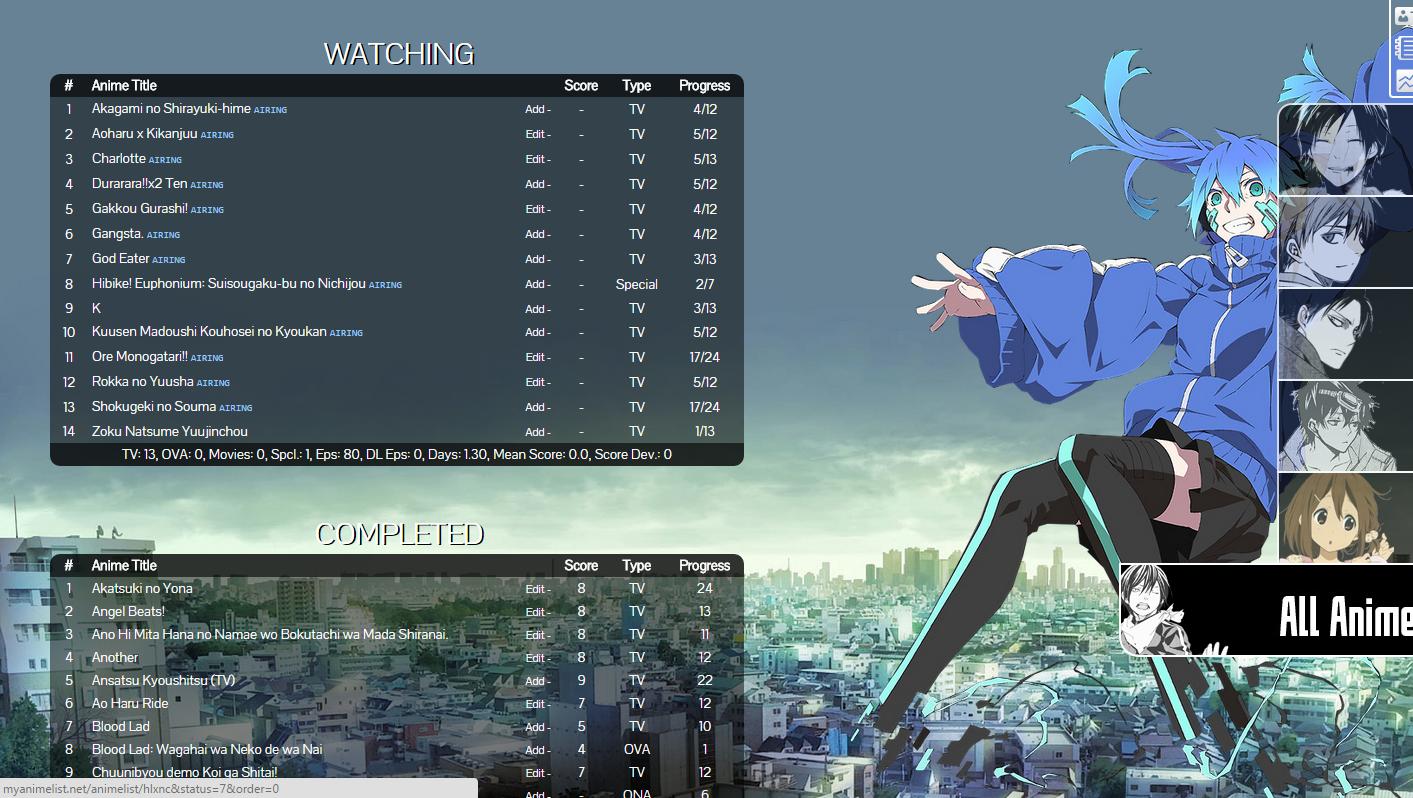This screenshot has height=798, width=1413.
Task: Click Edit for Rokka no Yuusha
Action: tap(535, 383)
